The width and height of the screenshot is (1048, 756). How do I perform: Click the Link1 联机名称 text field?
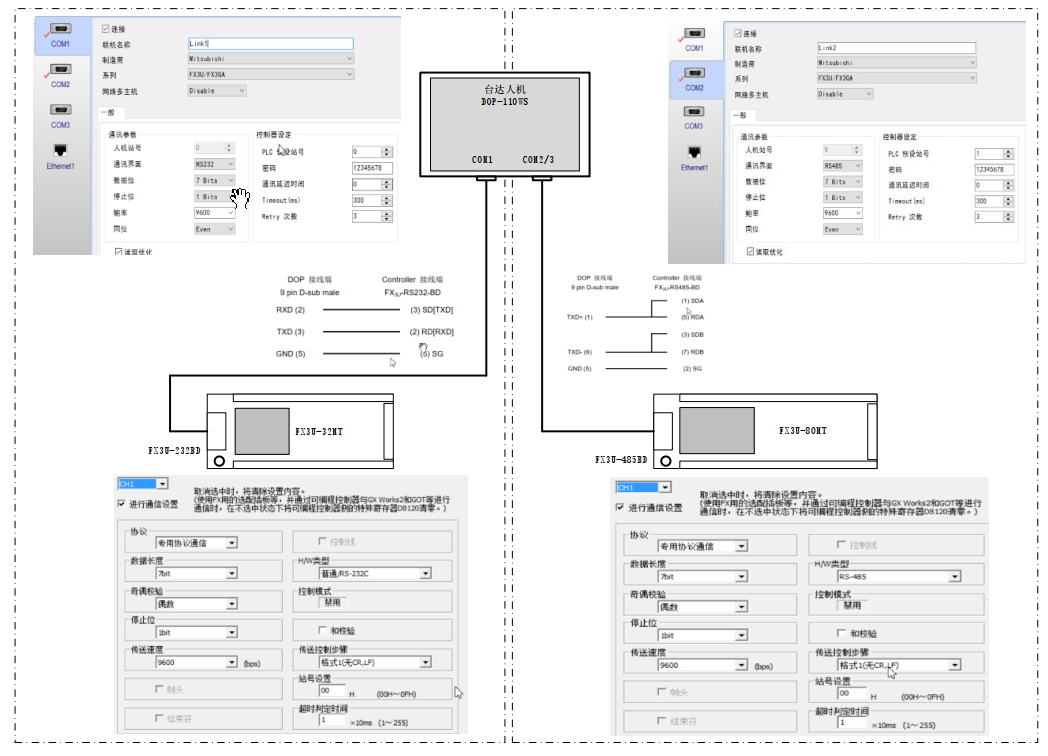point(270,44)
